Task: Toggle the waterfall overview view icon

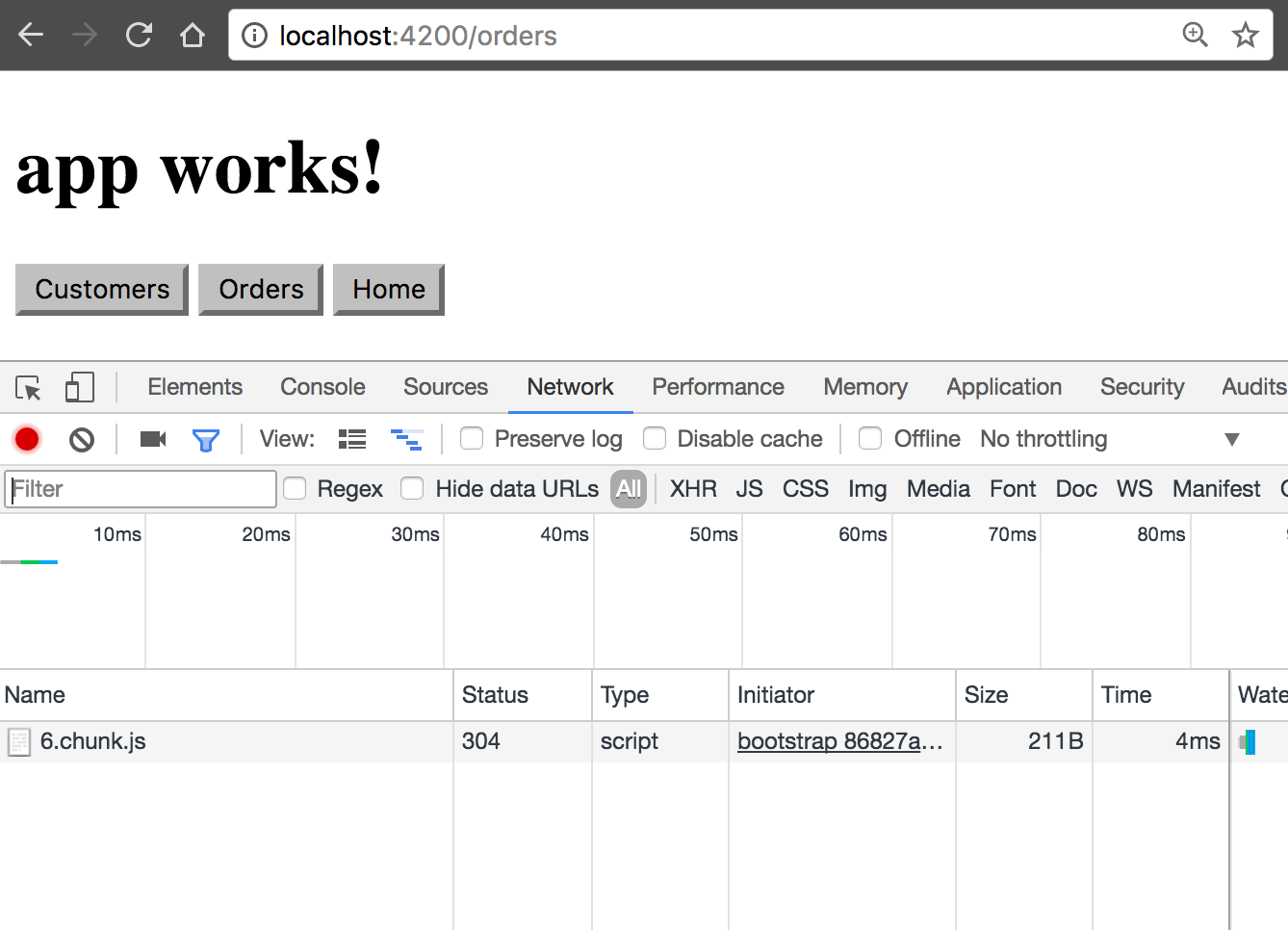Action: click(406, 440)
